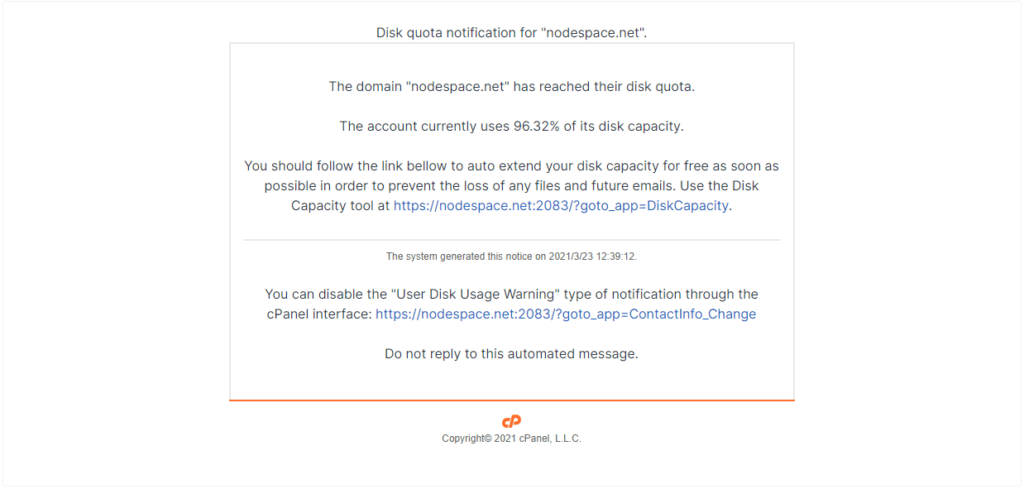Click "nodespace.net" in the top heading

(x=592, y=33)
